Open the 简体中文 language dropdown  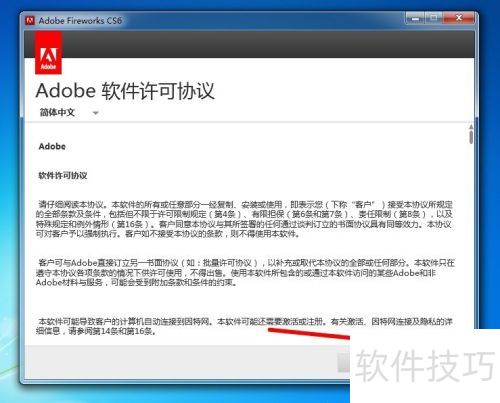(69, 113)
